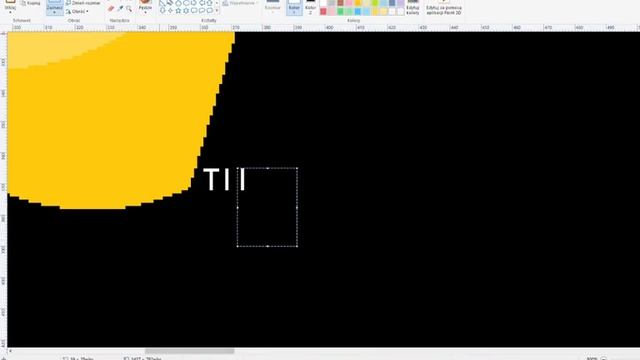The width and height of the screenshot is (640, 360).
Task: Pick the green swatch in bottom row
Action: [340, 11]
